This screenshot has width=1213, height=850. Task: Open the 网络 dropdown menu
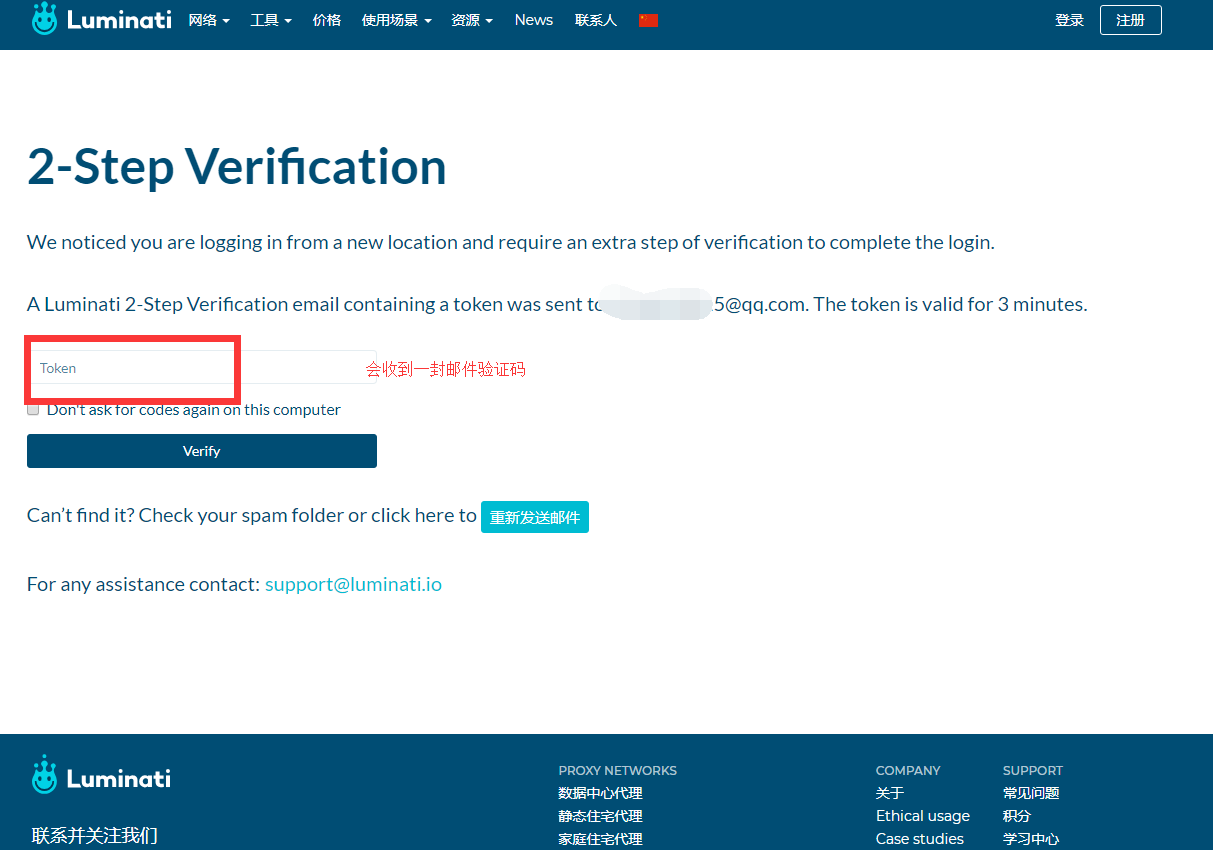[209, 20]
